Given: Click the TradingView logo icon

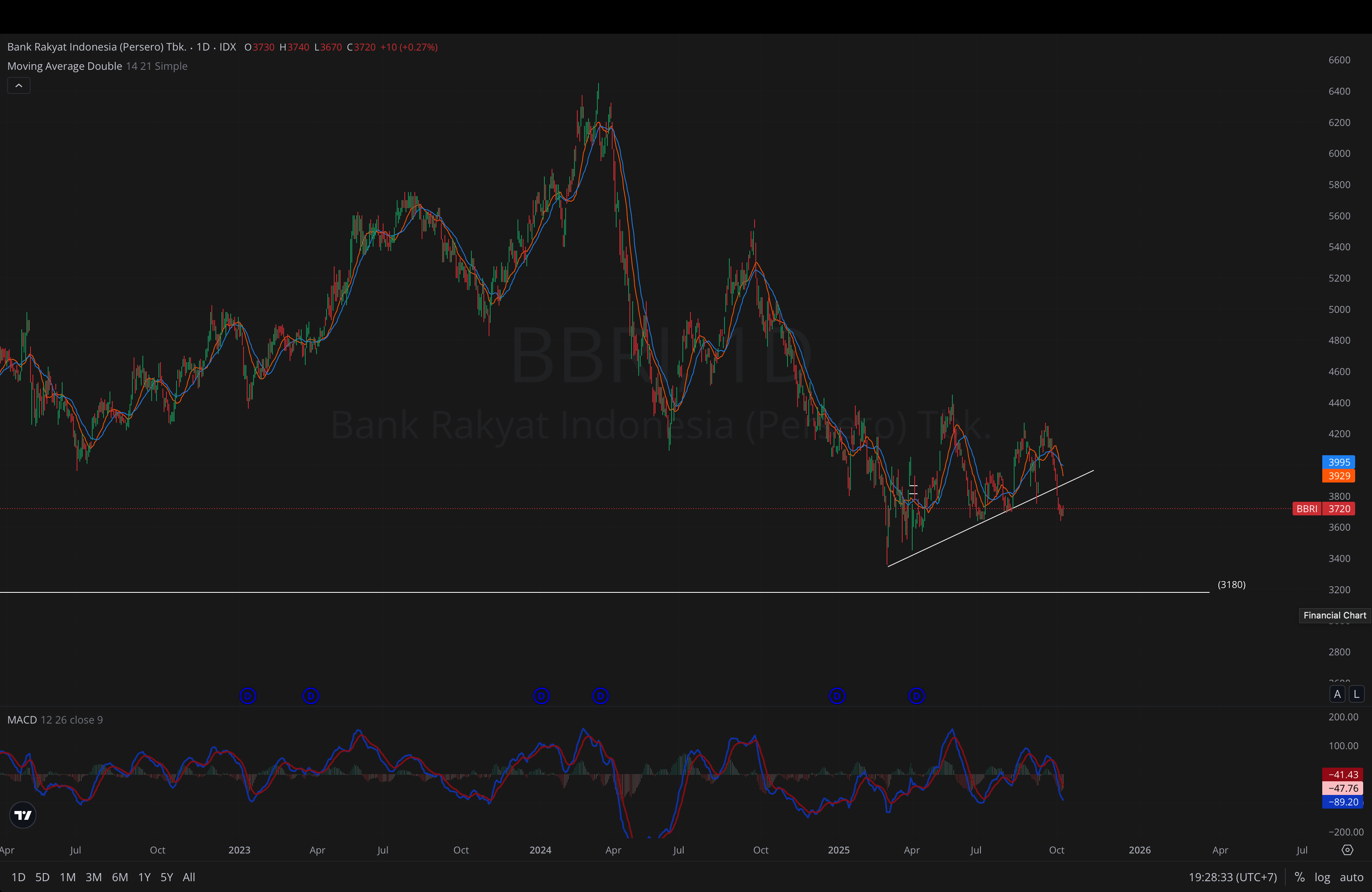Looking at the screenshot, I should point(23,815).
